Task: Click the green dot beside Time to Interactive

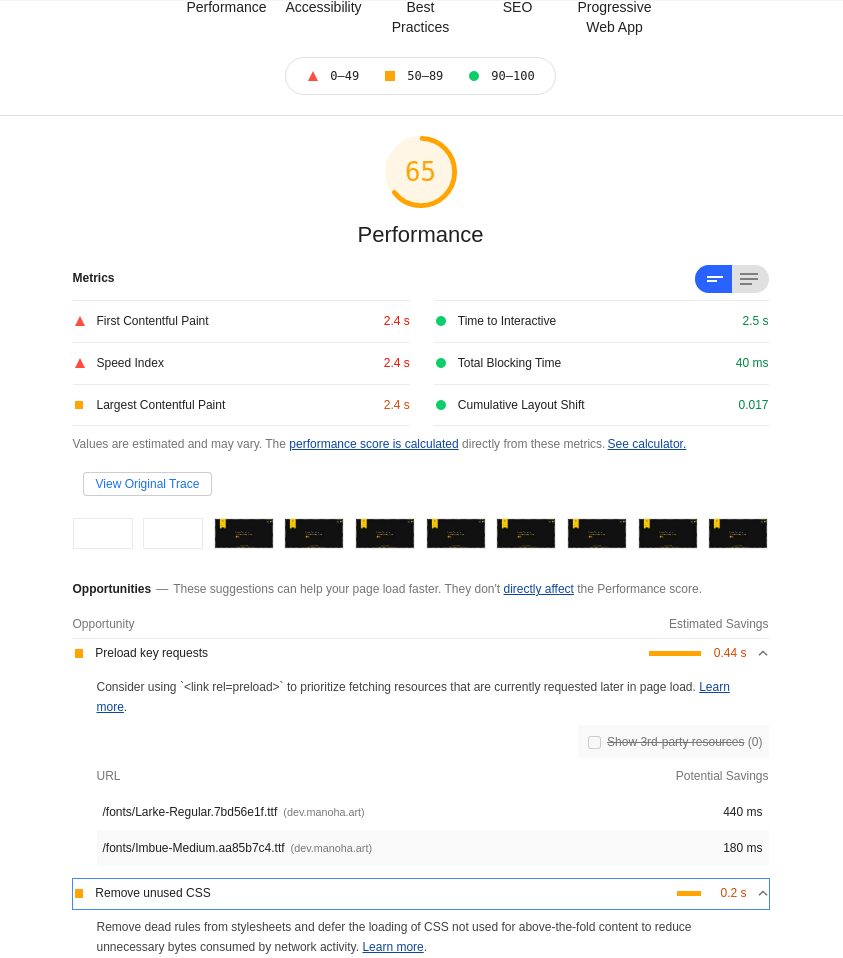Action: click(x=440, y=321)
